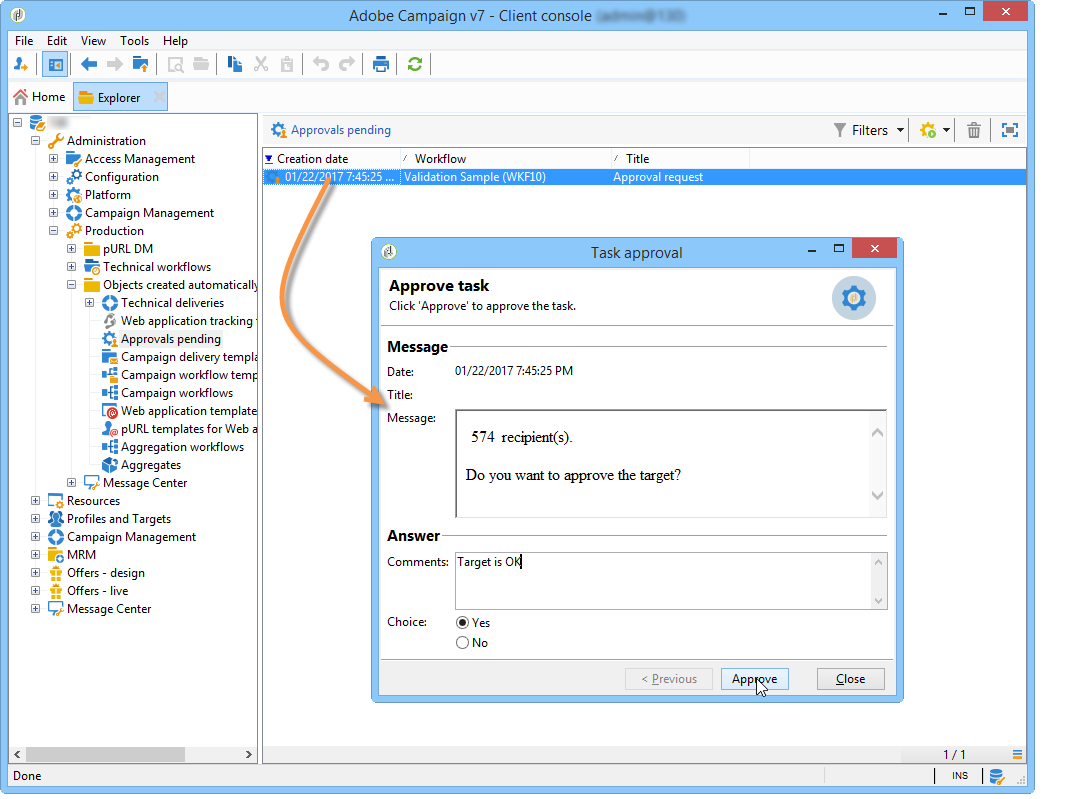This screenshot has height=799, width=1071.
Task: Click the copy icon in toolbar
Action: pyautogui.click(x=234, y=64)
